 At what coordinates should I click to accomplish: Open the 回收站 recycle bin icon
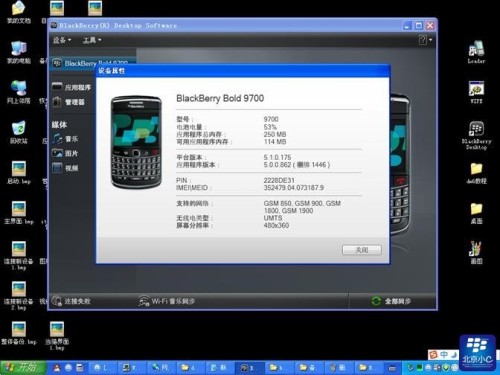coord(19,132)
